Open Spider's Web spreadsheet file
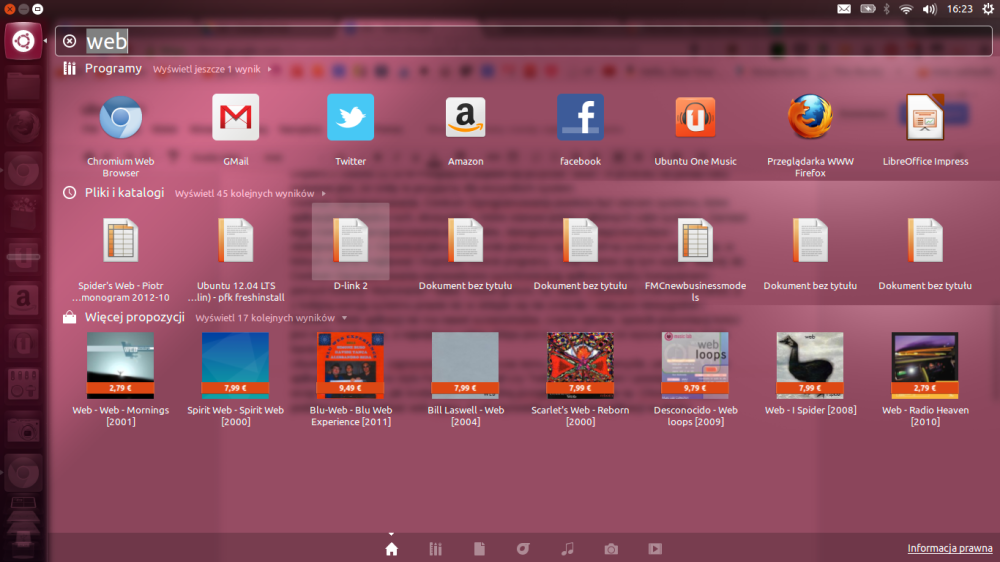This screenshot has width=1000, height=562. point(121,241)
